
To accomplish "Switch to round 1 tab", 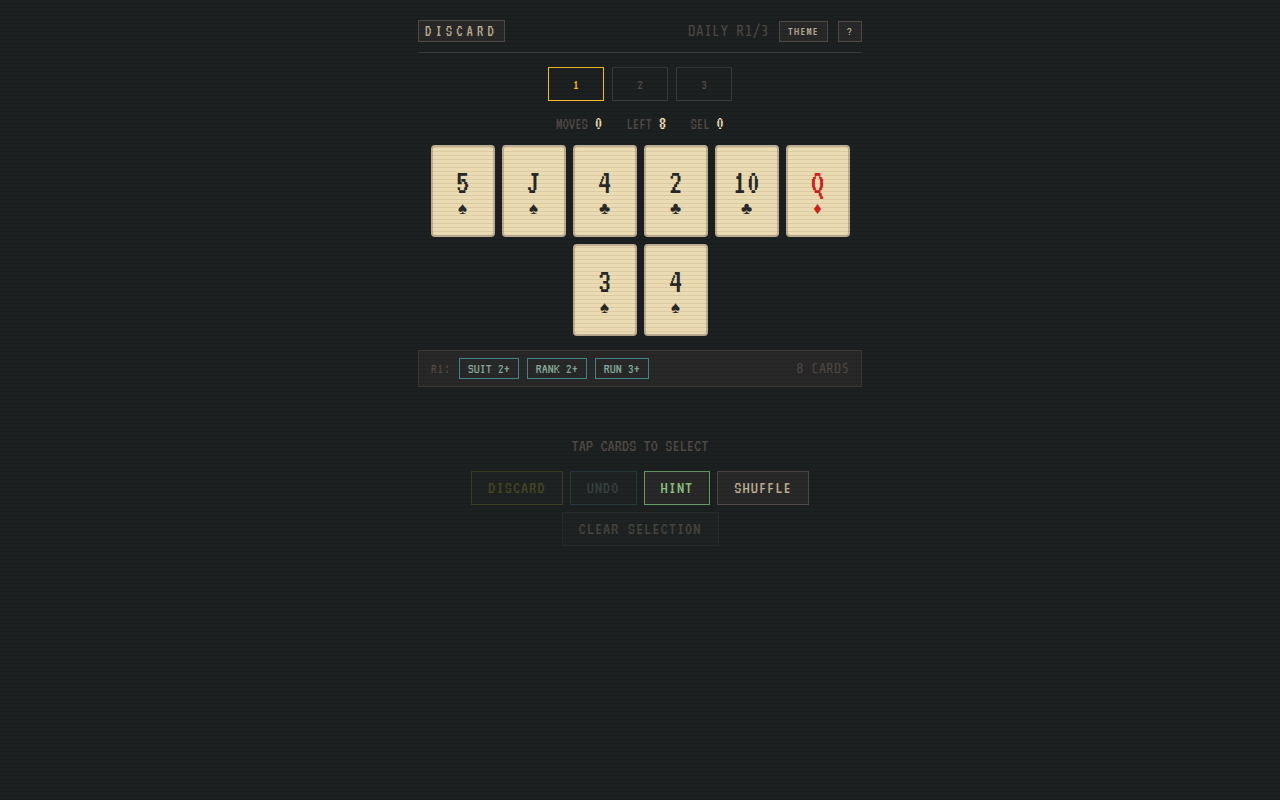I will click(576, 84).
